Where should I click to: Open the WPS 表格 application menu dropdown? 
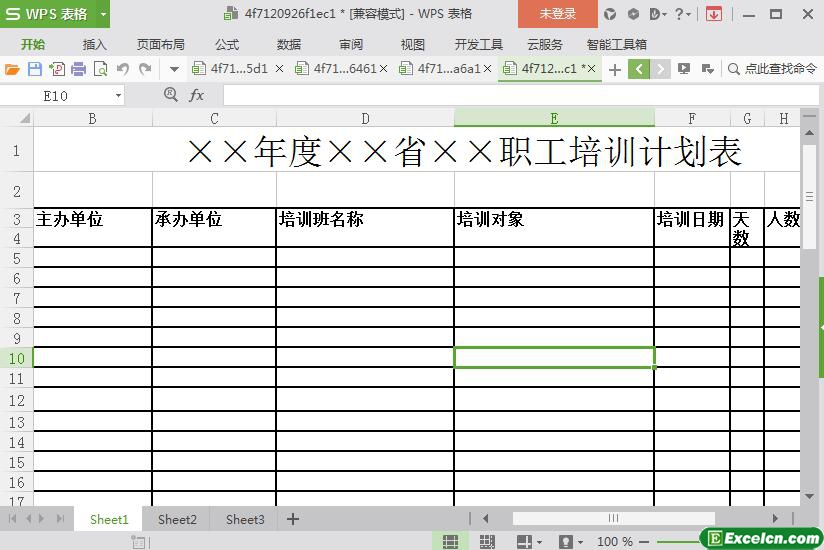pos(104,14)
